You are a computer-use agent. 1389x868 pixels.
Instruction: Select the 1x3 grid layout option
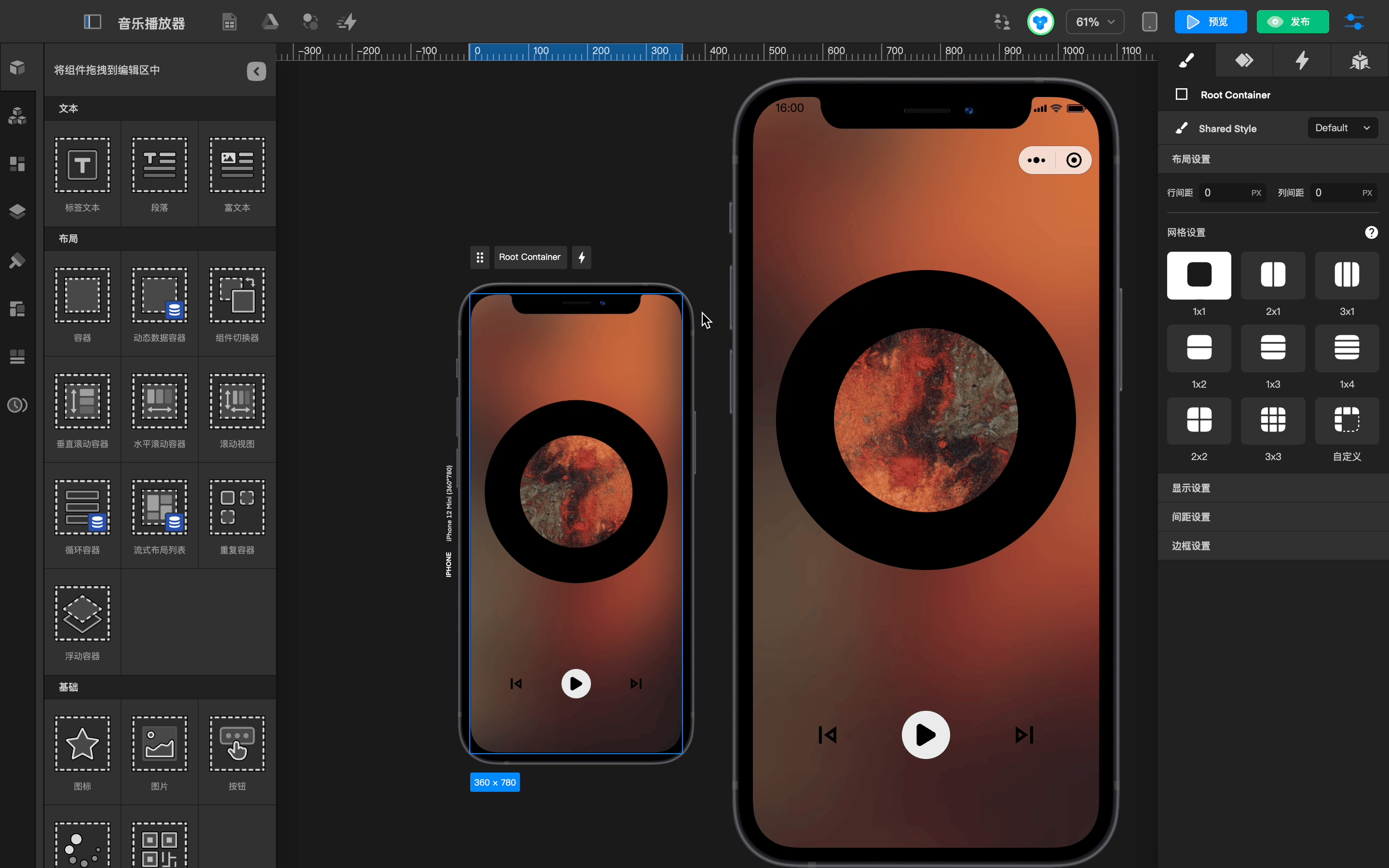click(x=1272, y=348)
